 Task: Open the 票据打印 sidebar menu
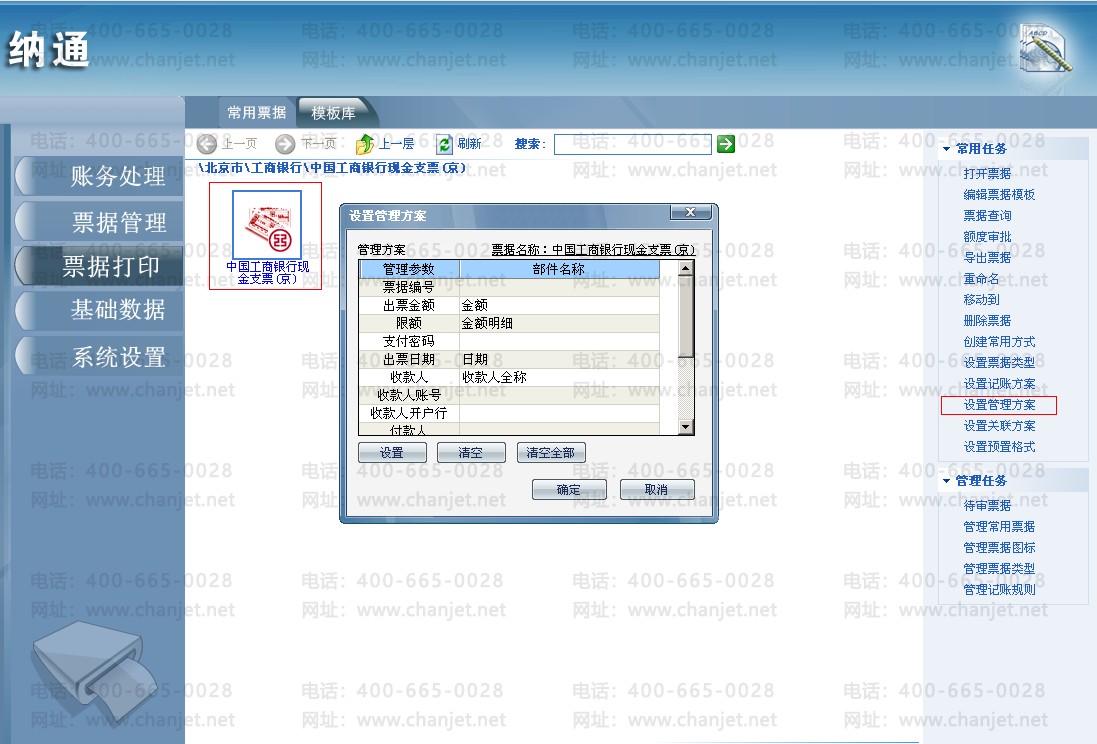click(99, 266)
